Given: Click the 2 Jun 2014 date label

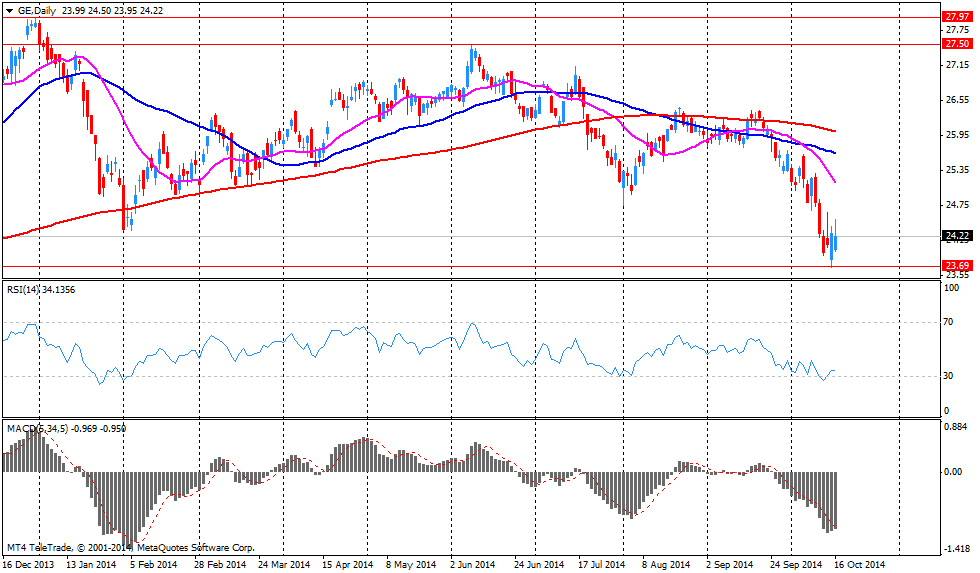Looking at the screenshot, I should coord(473,565).
